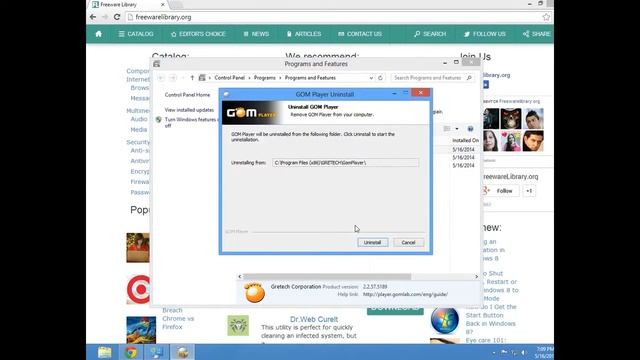Open Turn Windows features on or off
640x360 pixels.
190,122
